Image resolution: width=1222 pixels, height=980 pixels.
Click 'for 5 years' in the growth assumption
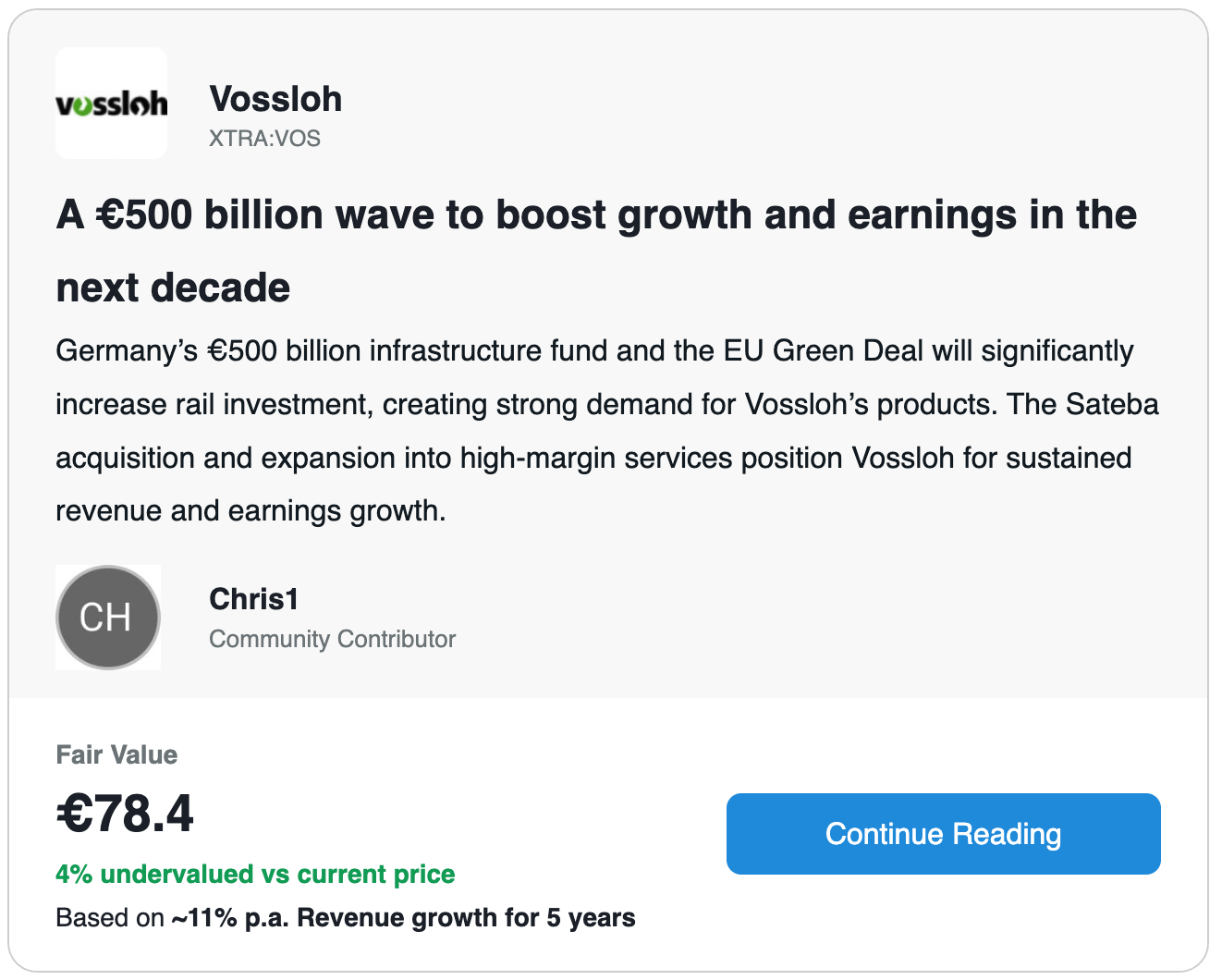tap(570, 918)
